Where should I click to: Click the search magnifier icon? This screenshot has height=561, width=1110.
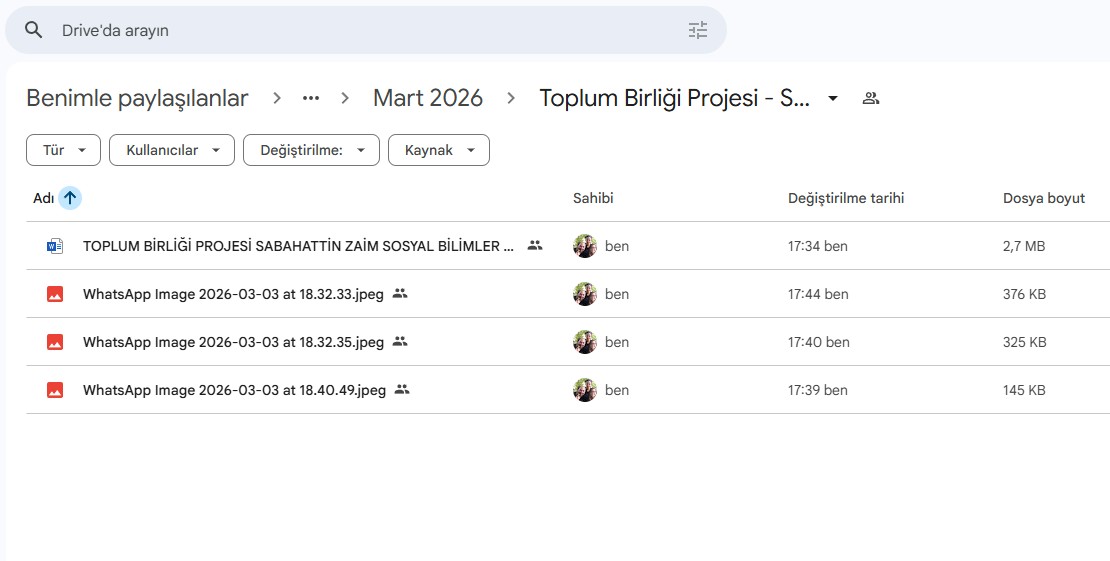pyautogui.click(x=34, y=30)
